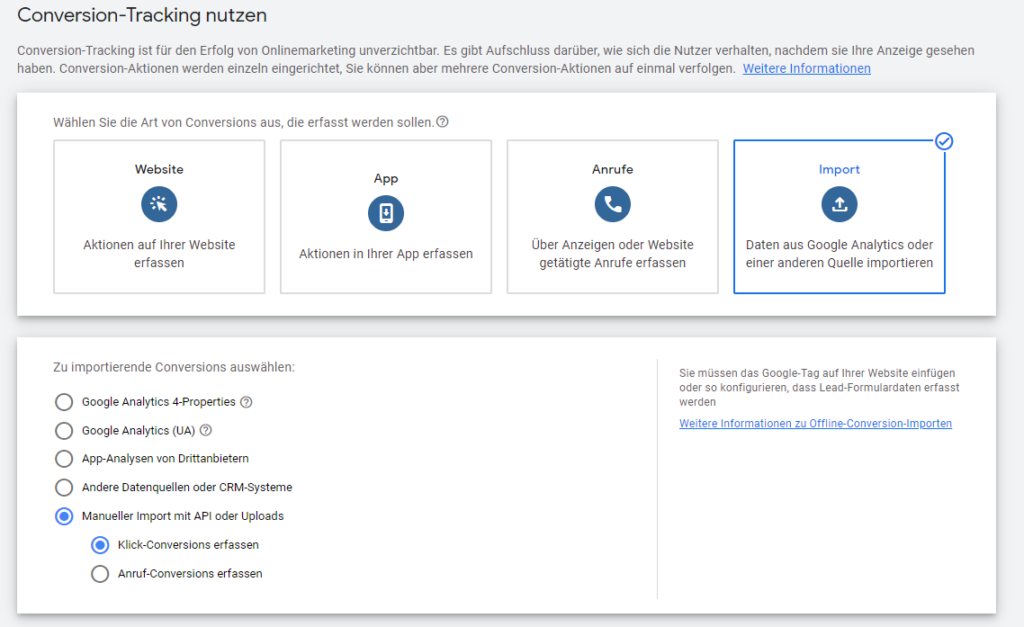Click 'Wählen Sie die Art von Conversions' prompt
1024x627 pixels.
pyautogui.click(x=244, y=122)
